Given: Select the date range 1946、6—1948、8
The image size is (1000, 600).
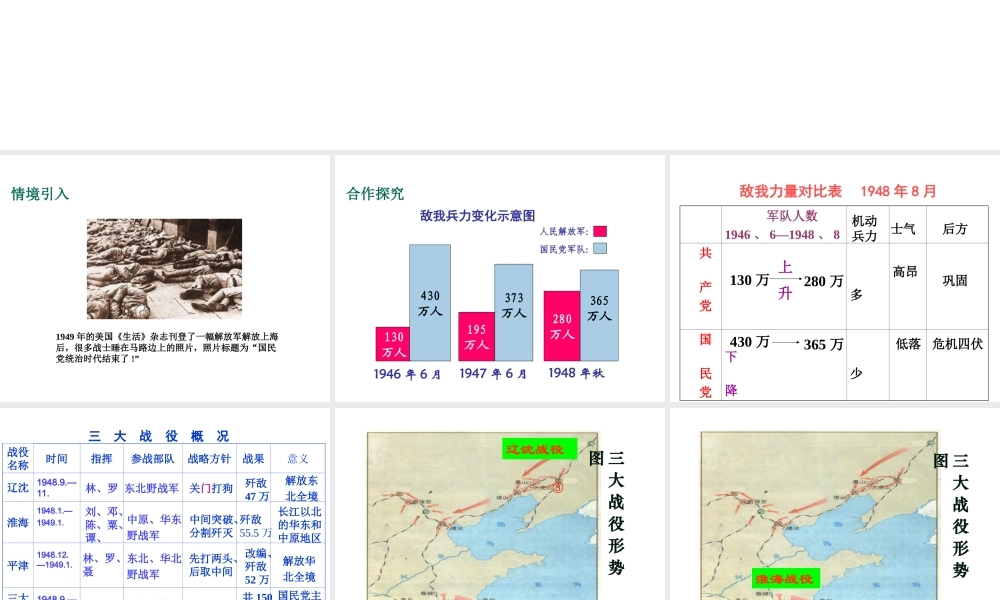Looking at the screenshot, I should (782, 235).
